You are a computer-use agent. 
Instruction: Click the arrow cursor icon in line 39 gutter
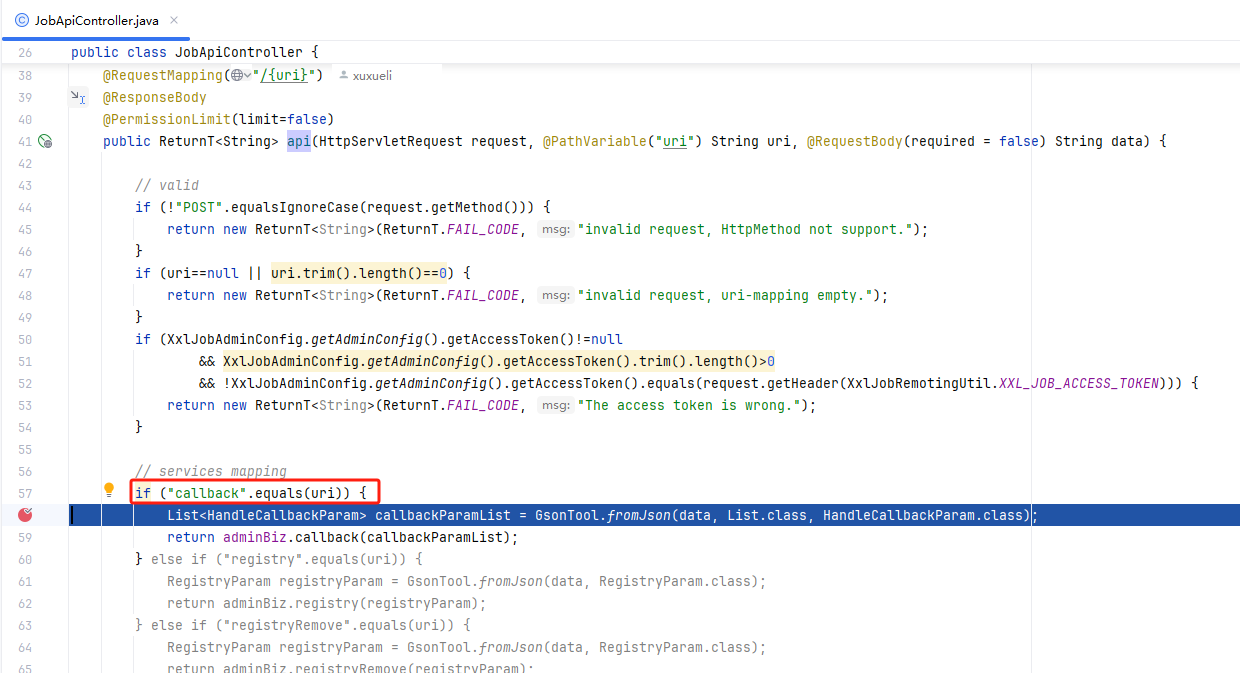tap(78, 97)
